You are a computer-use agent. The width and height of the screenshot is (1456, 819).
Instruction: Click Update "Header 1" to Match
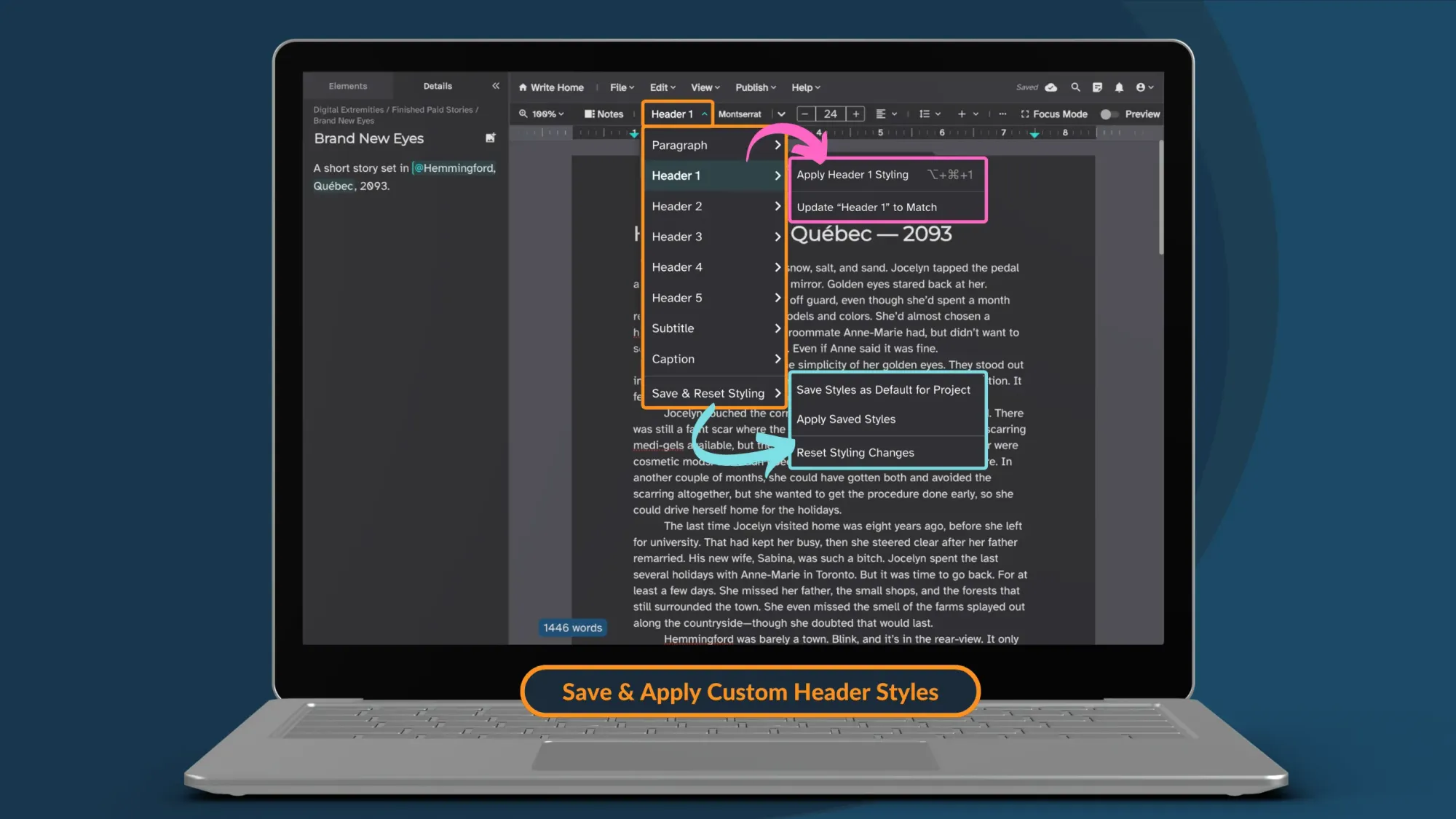[866, 207]
